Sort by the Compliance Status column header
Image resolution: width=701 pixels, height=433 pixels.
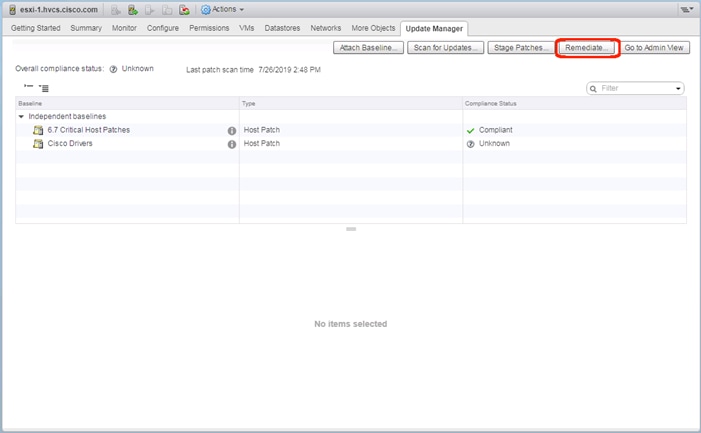pyautogui.click(x=574, y=103)
